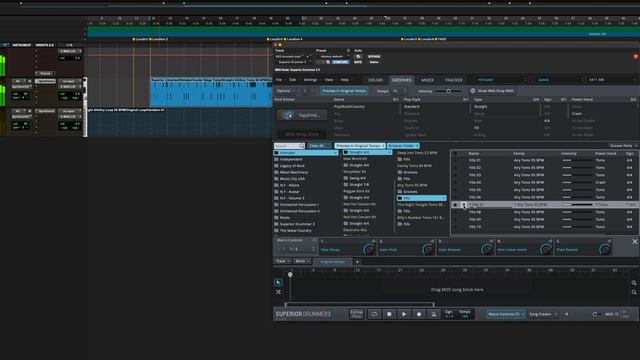Image resolution: width=640 pixels, height=360 pixels.
Task: Select the Fills 10 groove row
Action: (x=544, y=227)
